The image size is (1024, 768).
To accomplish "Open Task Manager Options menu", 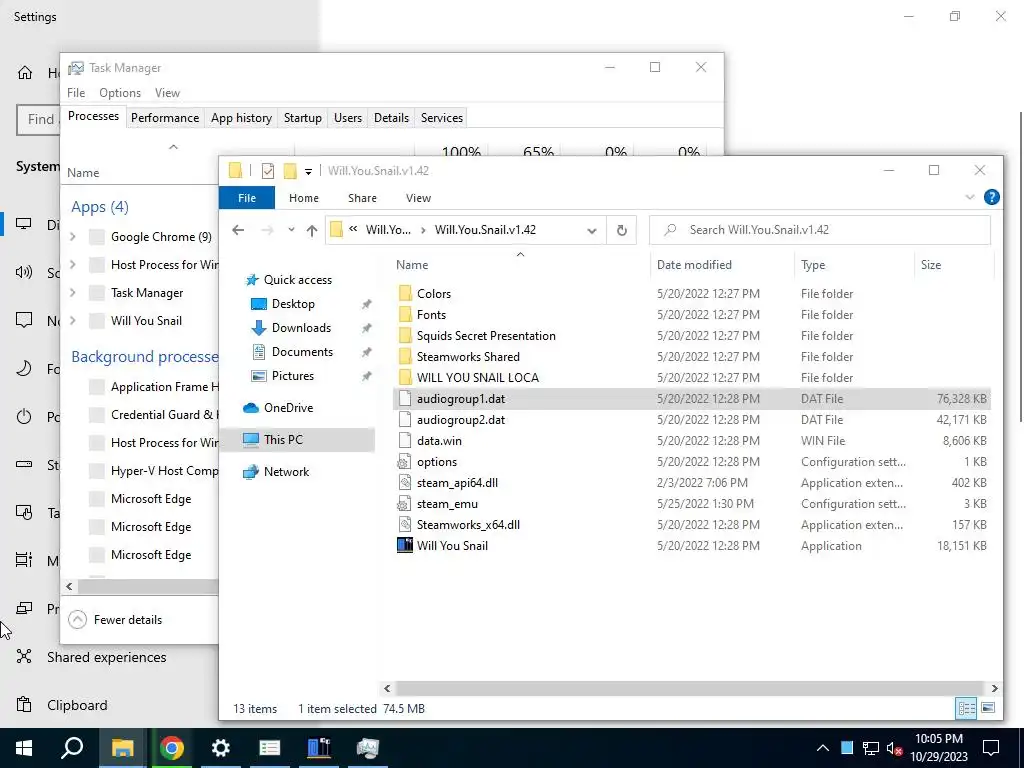I will point(120,93).
